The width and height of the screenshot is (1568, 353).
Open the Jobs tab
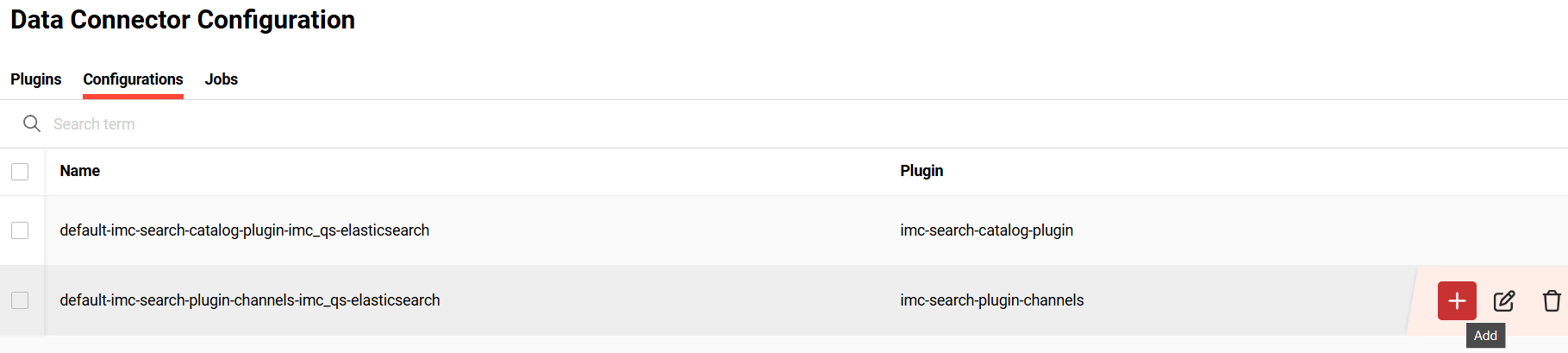[221, 79]
